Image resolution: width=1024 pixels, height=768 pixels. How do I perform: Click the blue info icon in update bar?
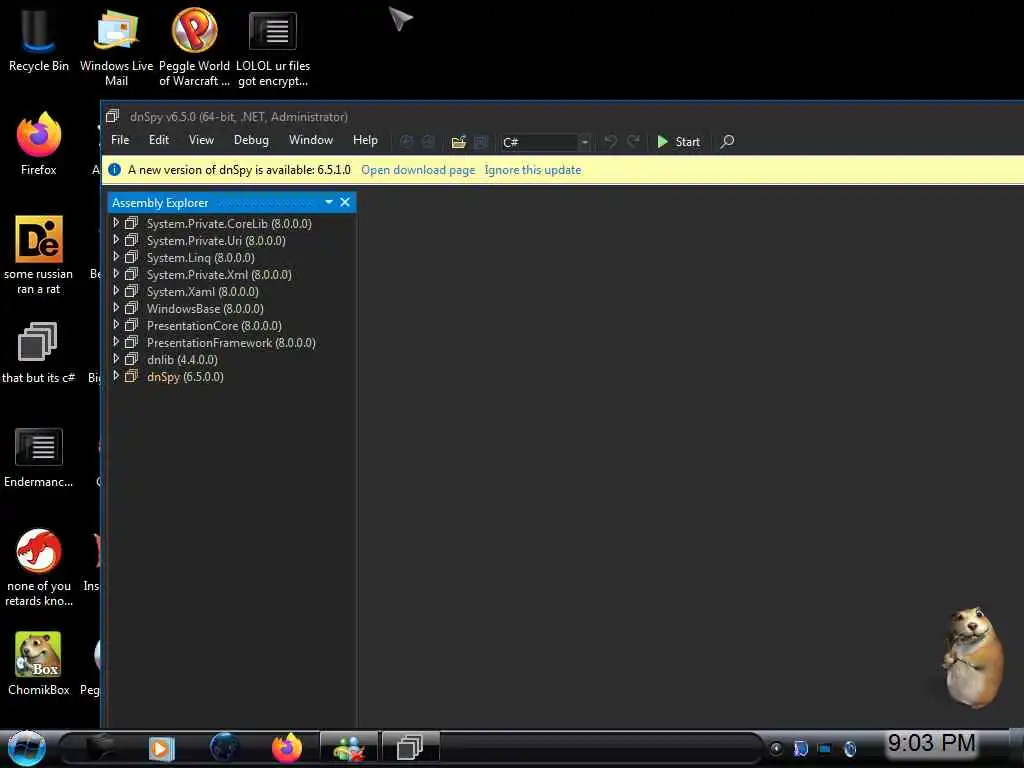tap(114, 170)
